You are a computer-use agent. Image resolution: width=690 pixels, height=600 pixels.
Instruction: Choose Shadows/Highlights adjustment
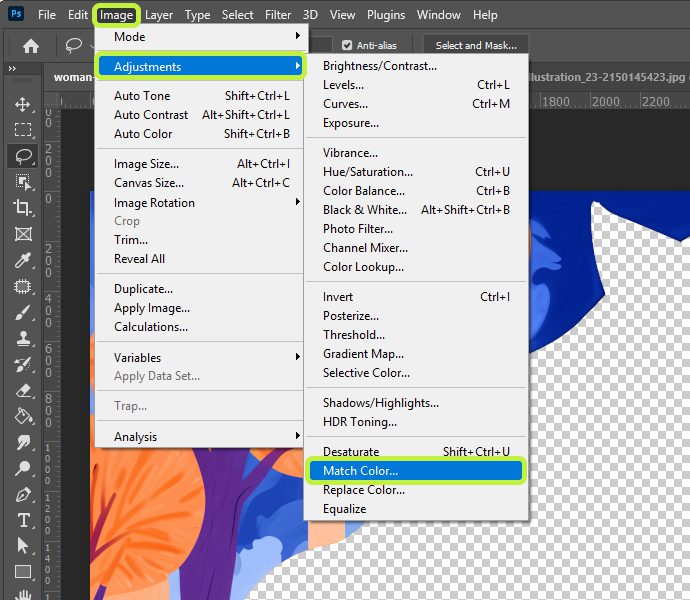click(x=416, y=403)
